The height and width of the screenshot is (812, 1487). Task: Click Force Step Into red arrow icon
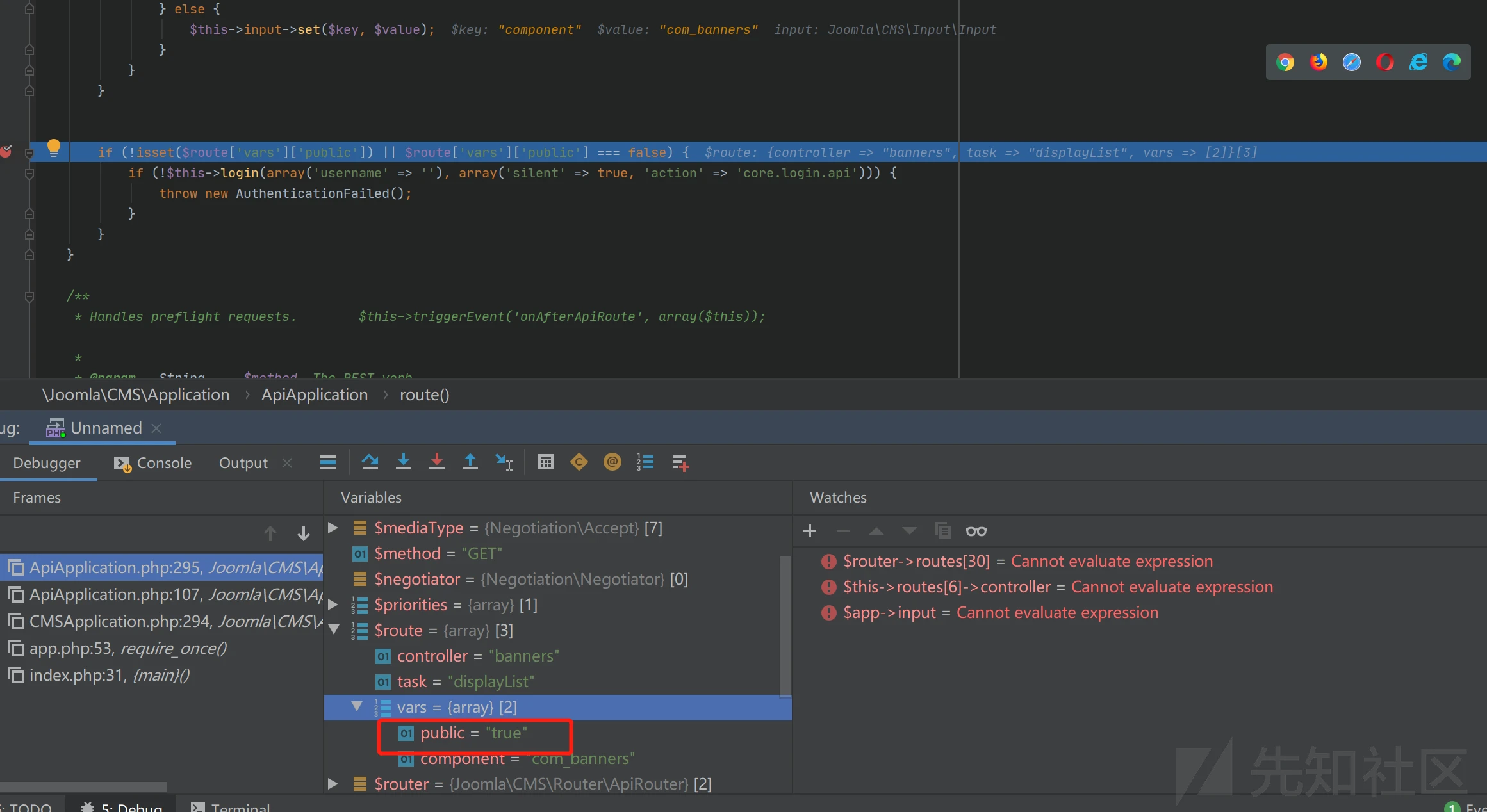tap(437, 462)
